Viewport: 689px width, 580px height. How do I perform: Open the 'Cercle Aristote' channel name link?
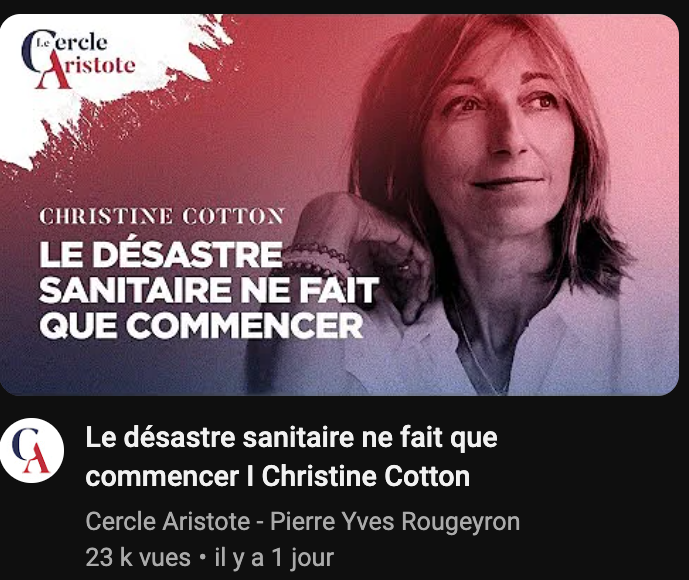point(168,522)
